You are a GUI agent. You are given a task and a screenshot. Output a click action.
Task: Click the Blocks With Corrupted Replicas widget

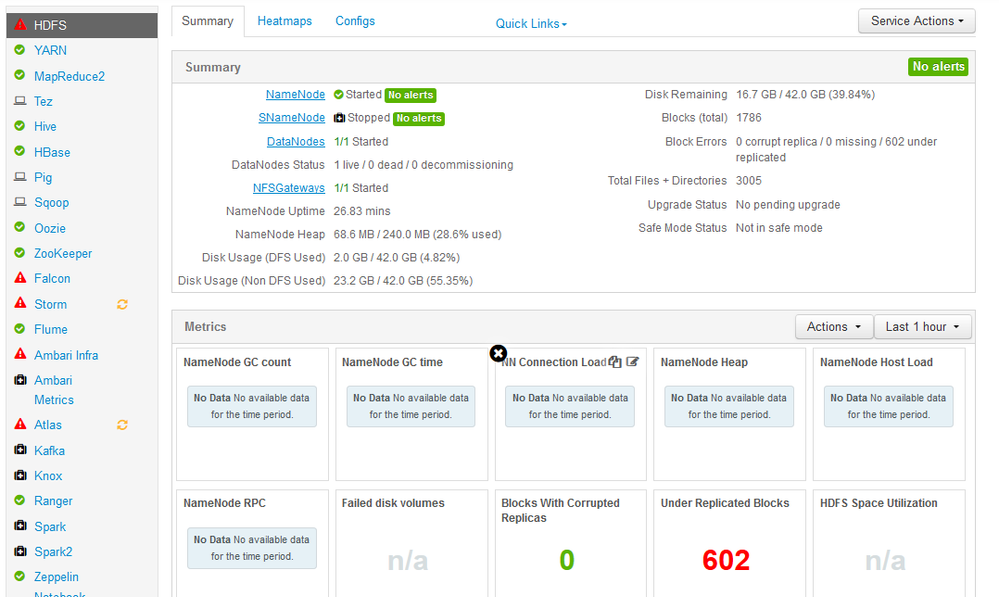point(570,543)
